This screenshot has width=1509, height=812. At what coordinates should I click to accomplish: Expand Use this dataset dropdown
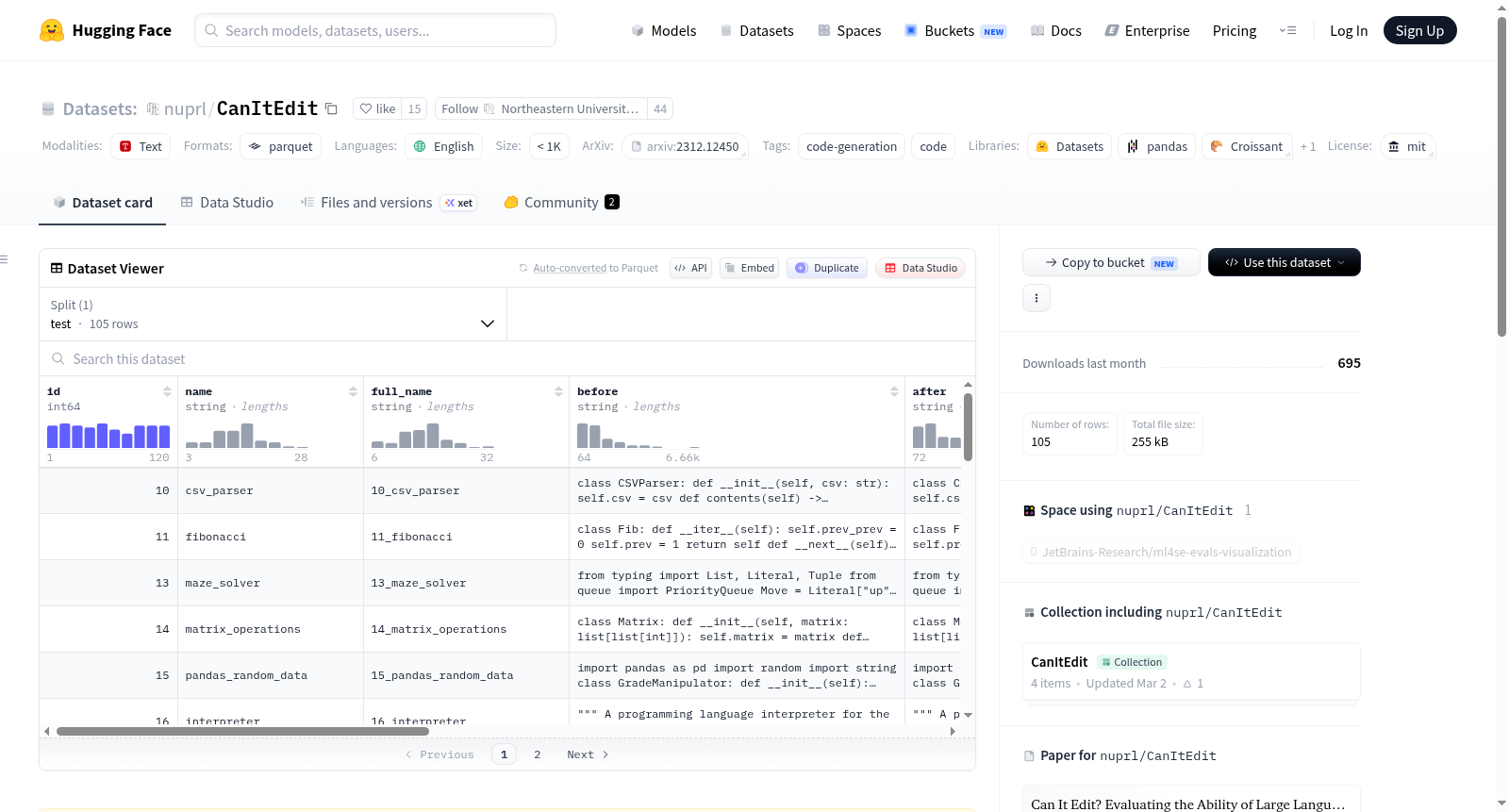1285,262
